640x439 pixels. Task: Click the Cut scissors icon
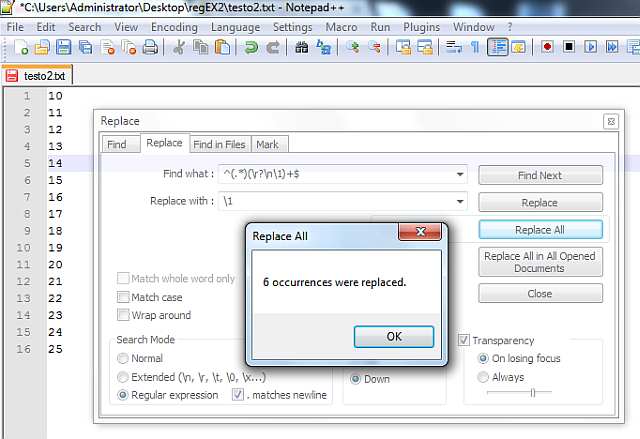pyautogui.click(x=178, y=47)
